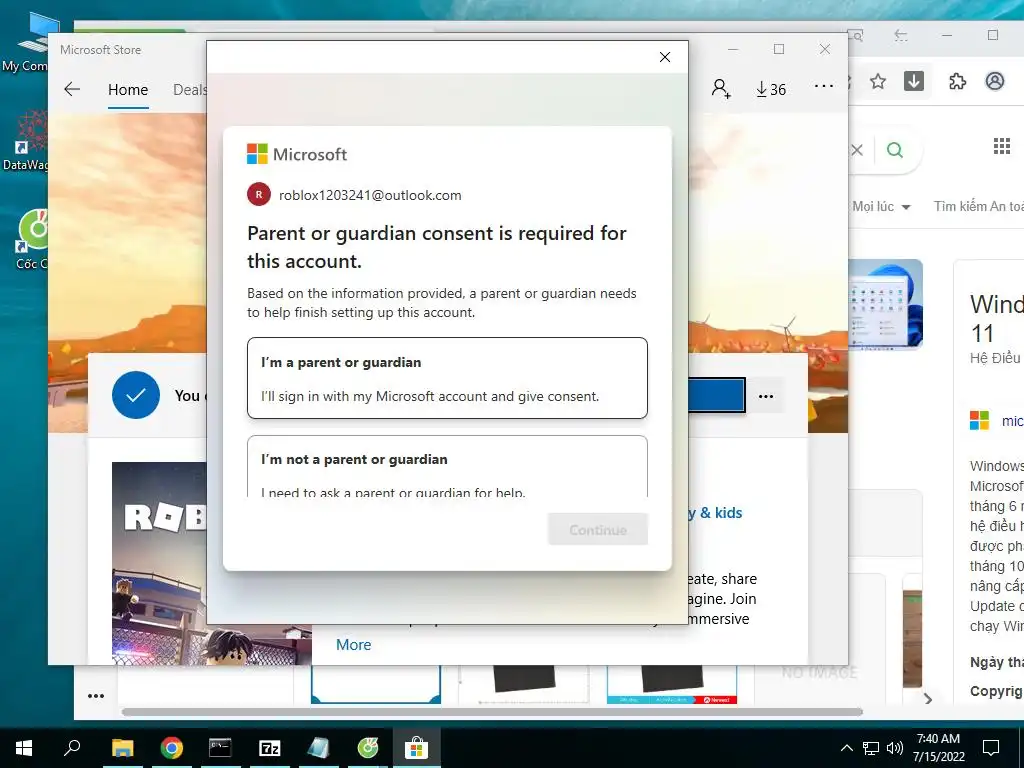
Task: Click the Roblox-blue button behind the dialog
Action: coord(716,395)
